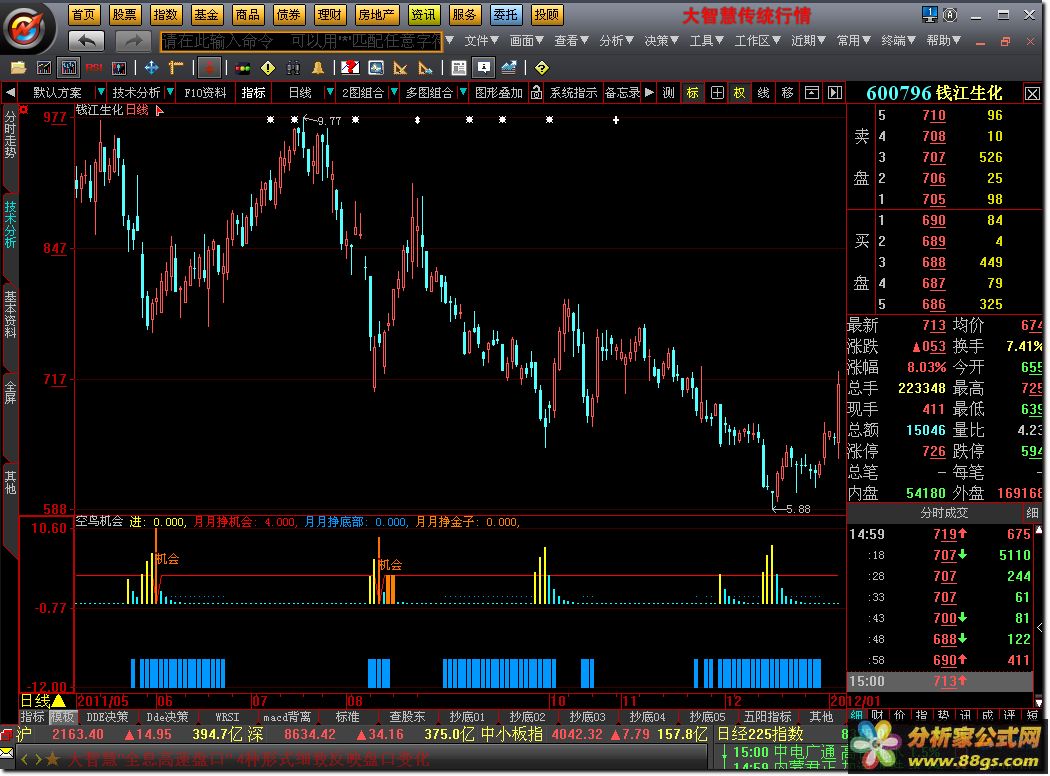Select the 技术分析 sidebar tab
Viewport: 1050px width, 776px height.
(x=10, y=224)
